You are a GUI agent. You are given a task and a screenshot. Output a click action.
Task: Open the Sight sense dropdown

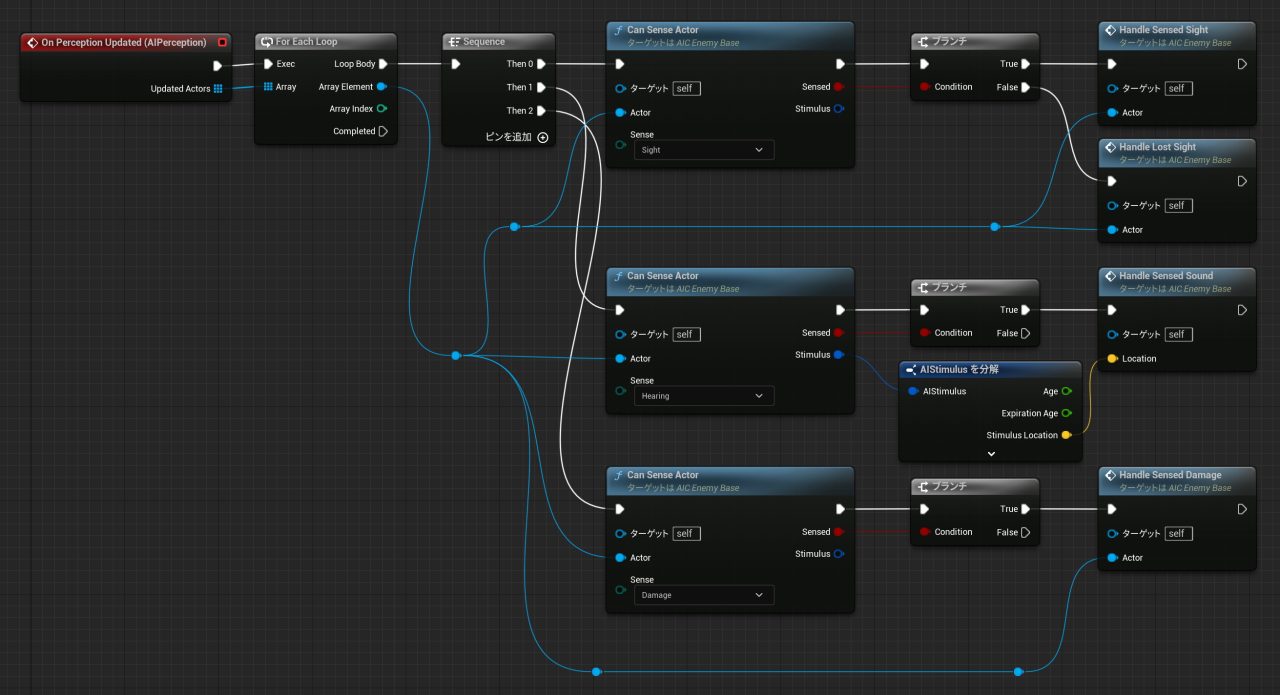[x=704, y=150]
